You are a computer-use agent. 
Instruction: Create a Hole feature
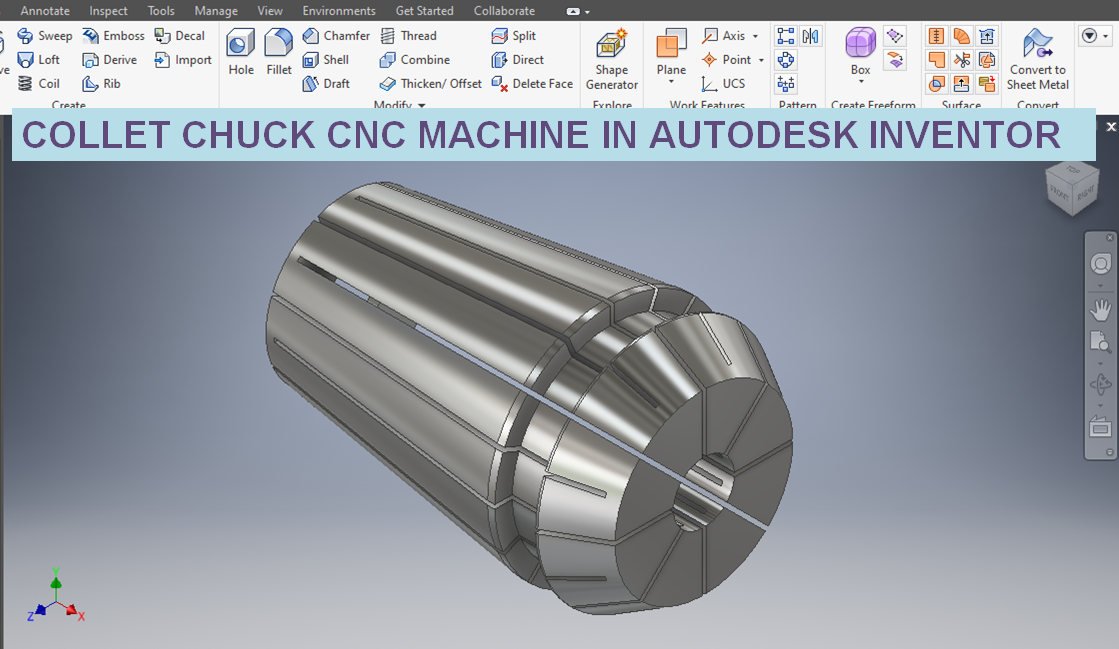pos(240,52)
